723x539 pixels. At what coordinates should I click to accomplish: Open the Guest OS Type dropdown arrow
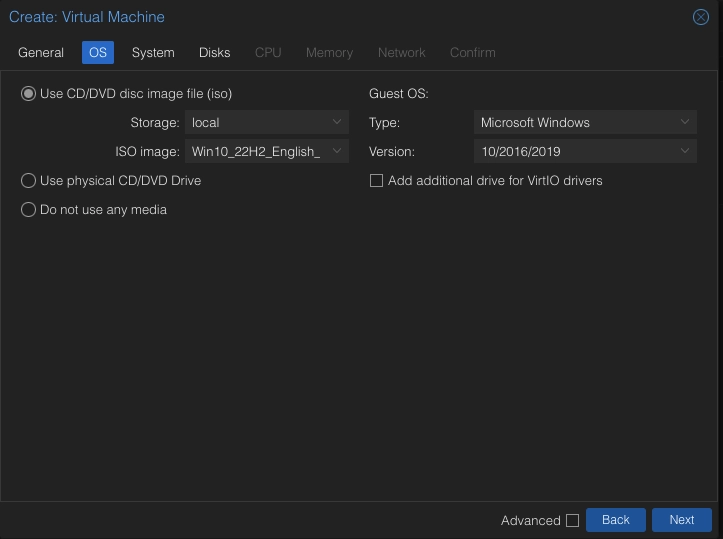pyautogui.click(x=685, y=122)
